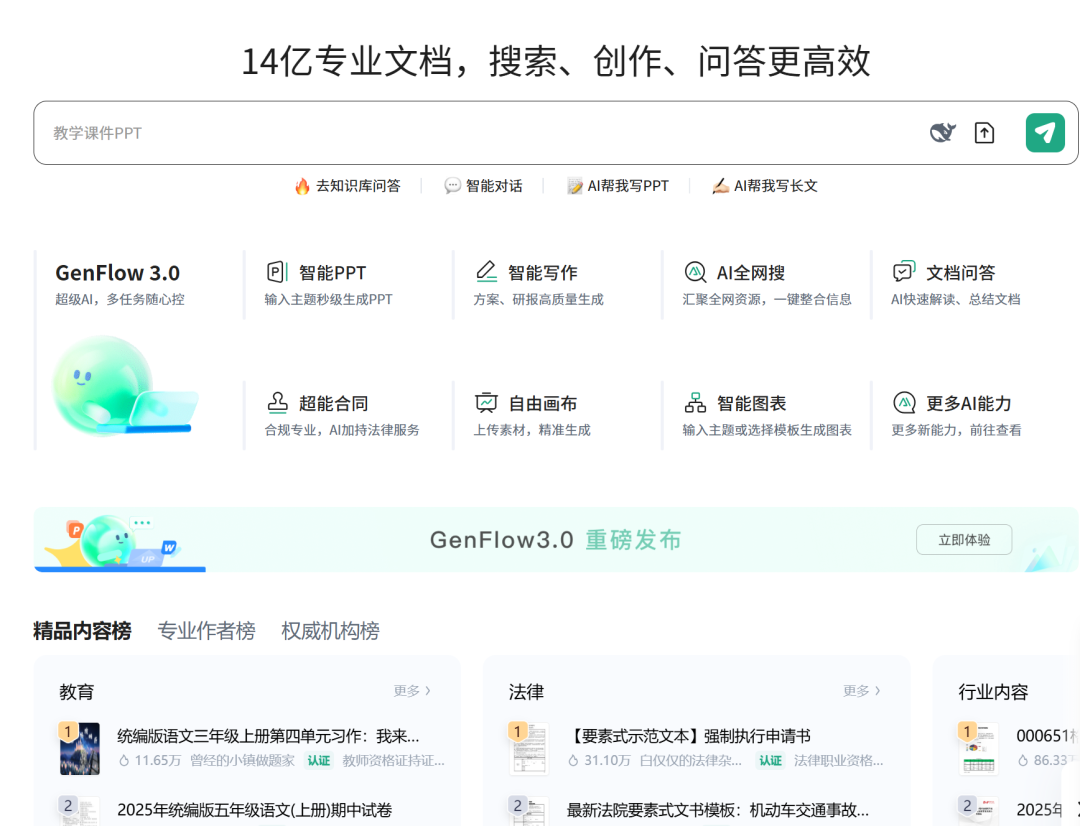Screen dimensions: 1080x826
Task: Open AI帮我写长文 shortcut
Action: point(765,186)
